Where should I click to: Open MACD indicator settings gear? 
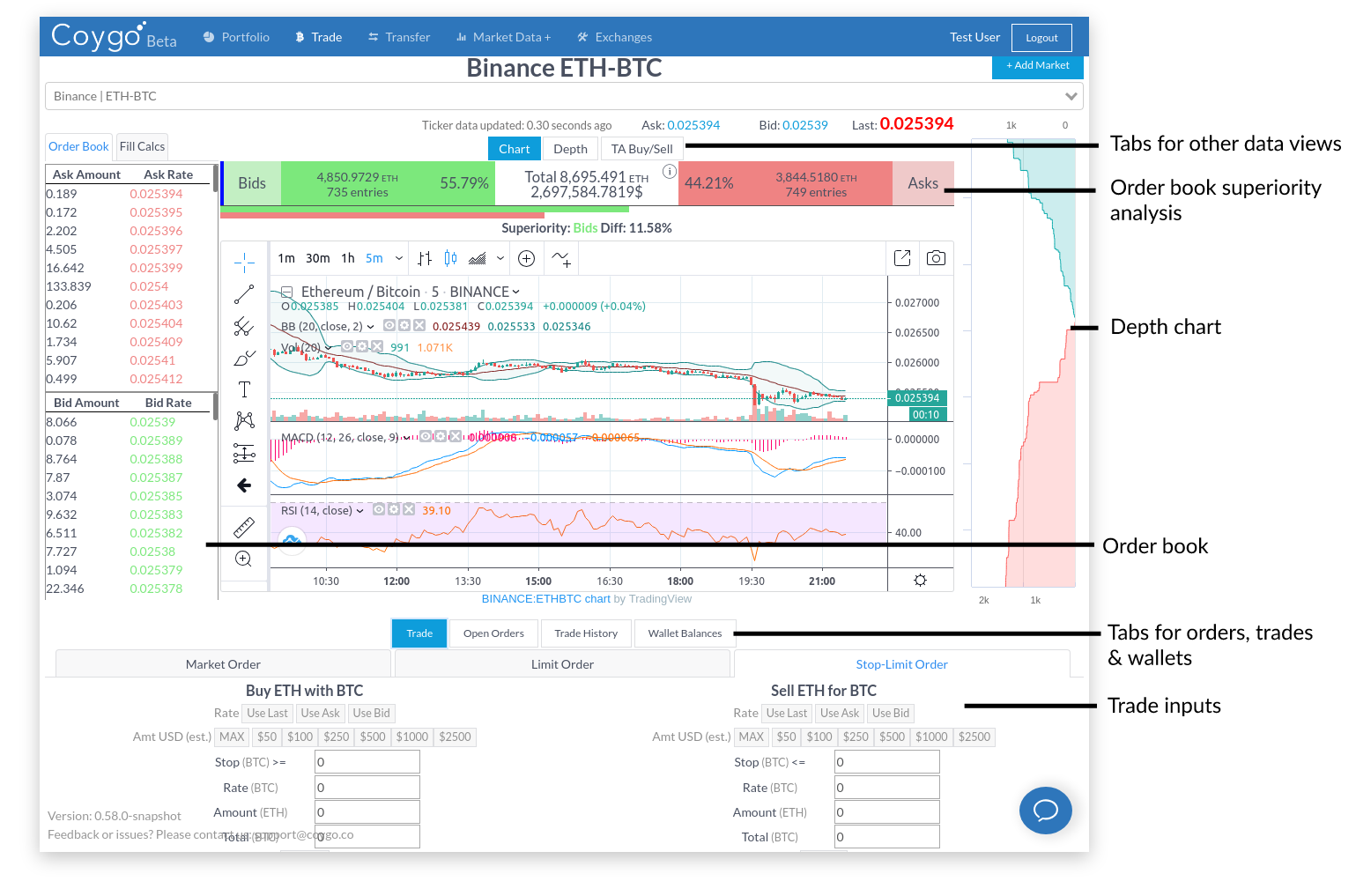(440, 436)
